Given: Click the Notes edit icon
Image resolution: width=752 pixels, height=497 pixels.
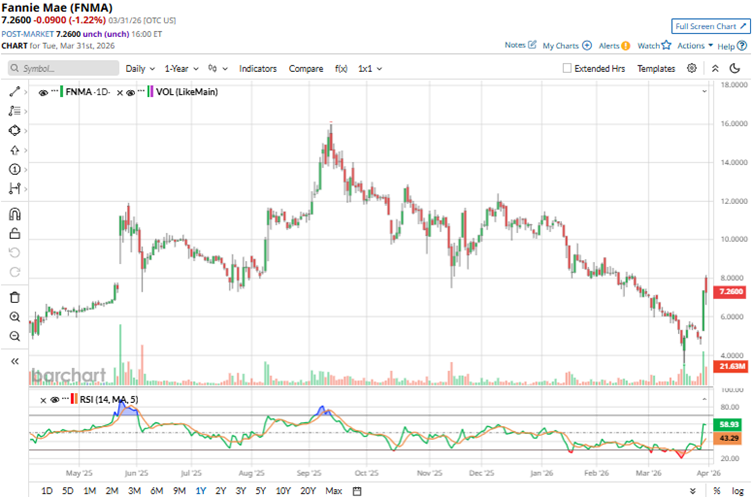Looking at the screenshot, I should (532, 45).
